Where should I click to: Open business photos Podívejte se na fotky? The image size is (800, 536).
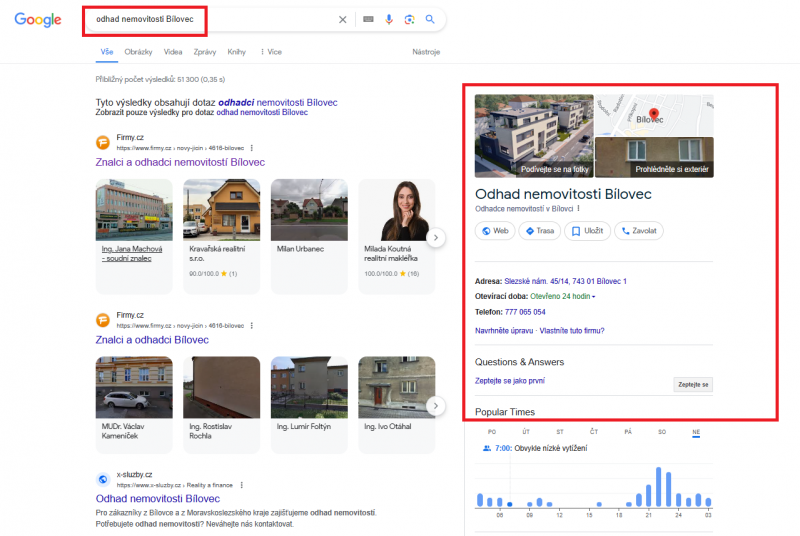534,136
